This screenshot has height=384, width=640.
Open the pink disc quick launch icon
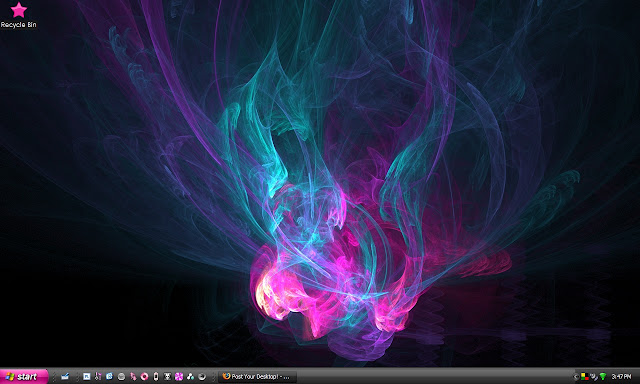tap(144, 376)
